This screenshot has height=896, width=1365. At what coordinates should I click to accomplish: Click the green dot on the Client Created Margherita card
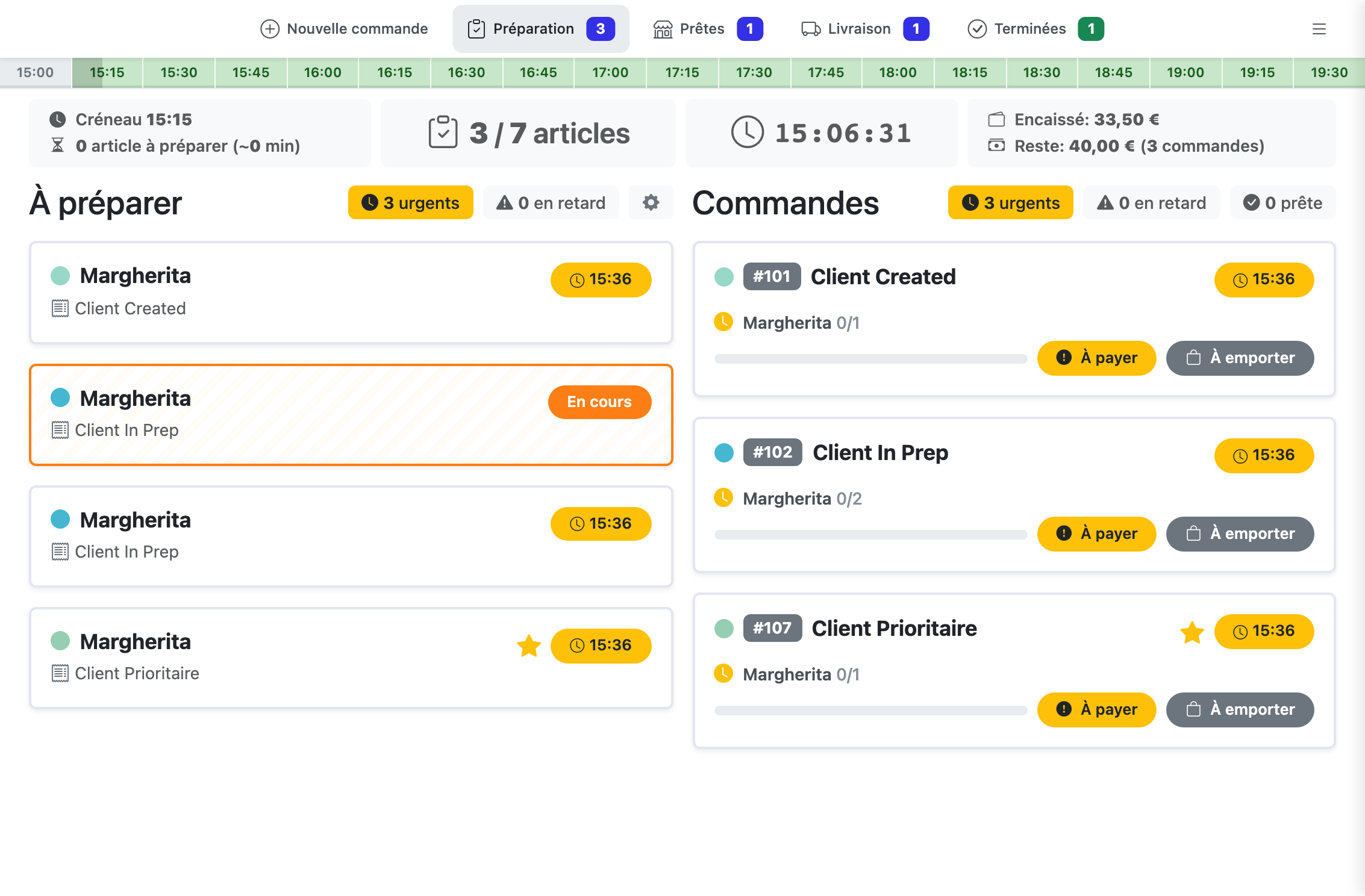coord(60,276)
